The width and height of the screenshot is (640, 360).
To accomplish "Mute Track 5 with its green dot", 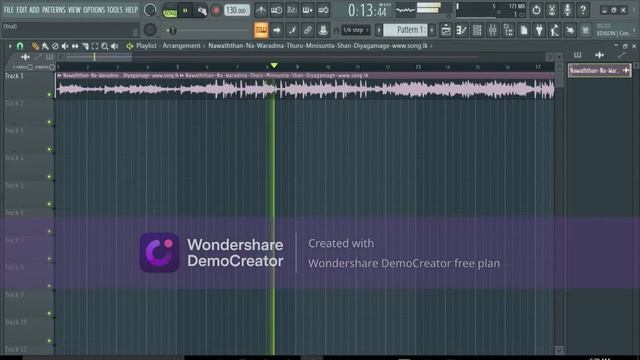I will point(49,204).
